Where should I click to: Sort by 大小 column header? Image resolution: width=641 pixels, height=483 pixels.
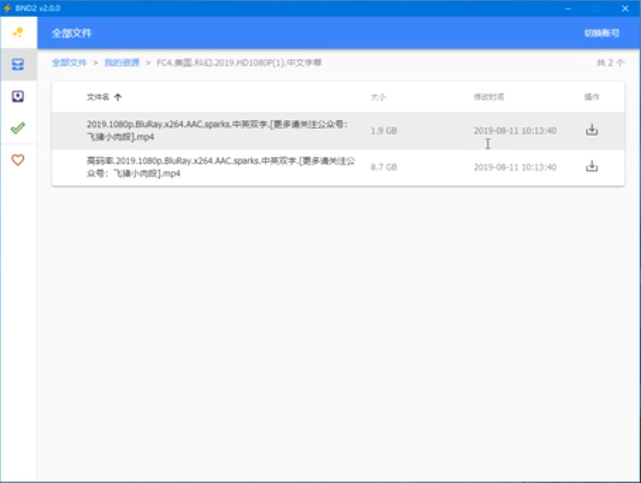click(x=378, y=97)
